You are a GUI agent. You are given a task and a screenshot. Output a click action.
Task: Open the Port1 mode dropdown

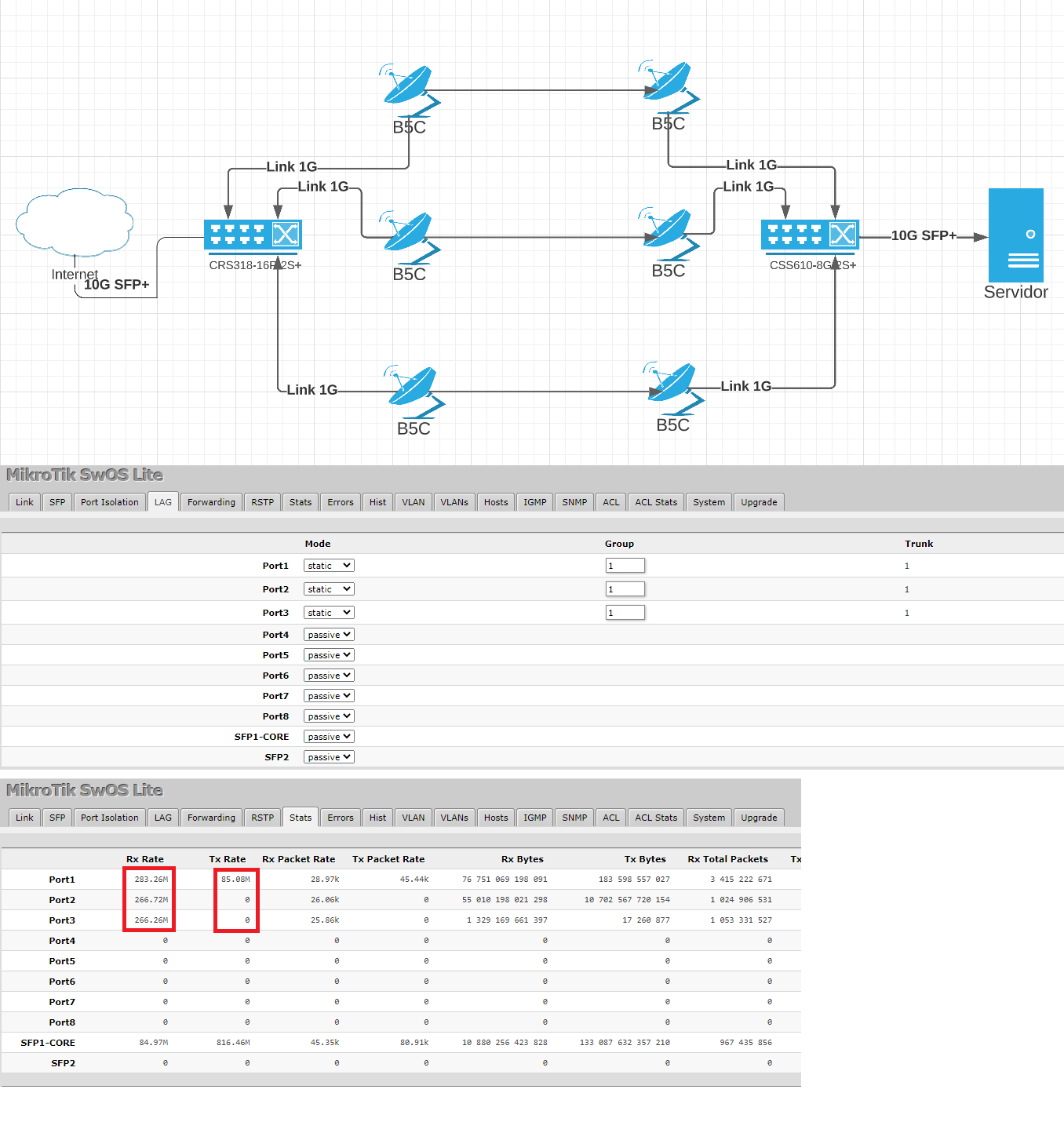[x=329, y=566]
